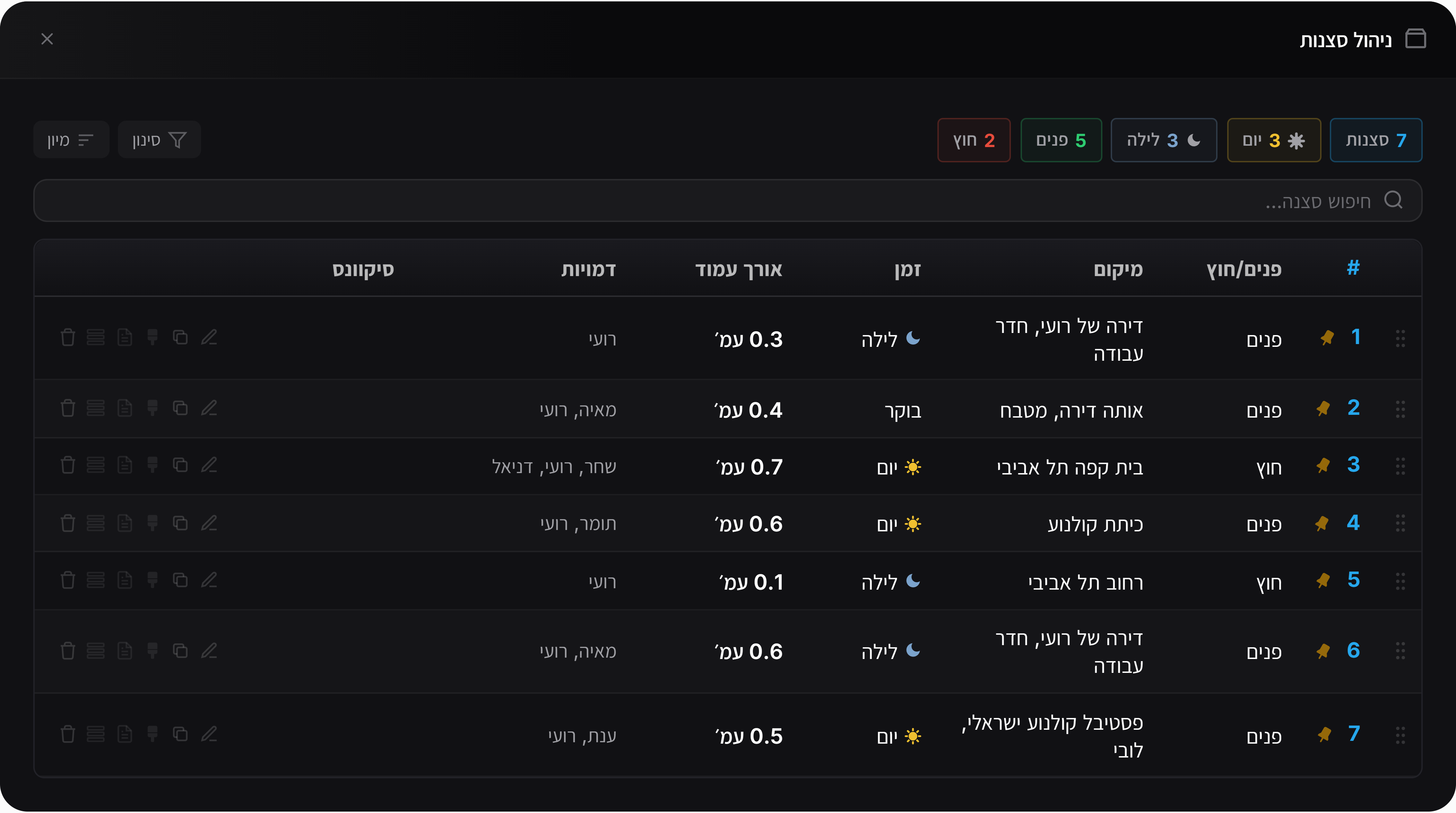Delete scene 4 with the trash icon
This screenshot has width=1456, height=813.
pyautogui.click(x=68, y=523)
